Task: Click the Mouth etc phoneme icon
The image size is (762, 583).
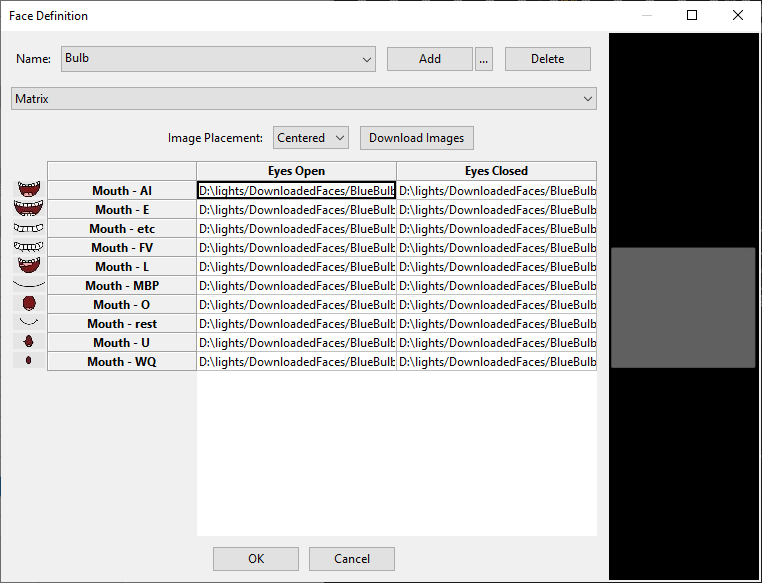Action: click(x=28, y=227)
